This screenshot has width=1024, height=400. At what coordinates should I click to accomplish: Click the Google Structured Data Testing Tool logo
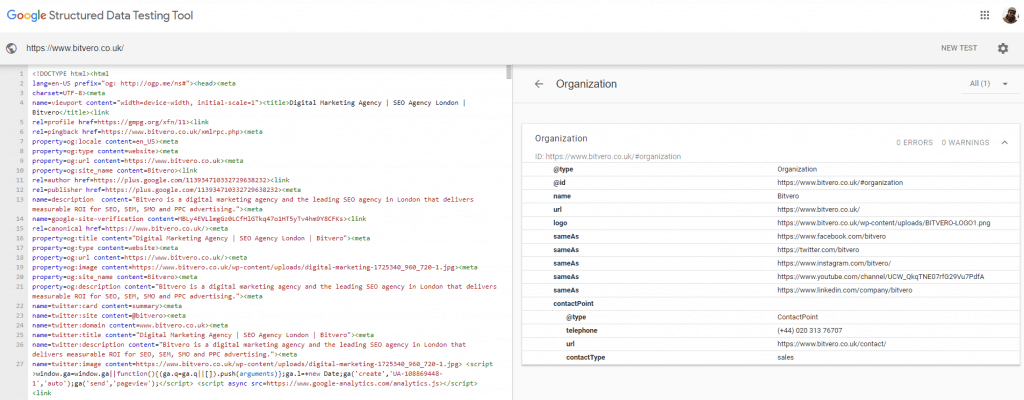100,15
